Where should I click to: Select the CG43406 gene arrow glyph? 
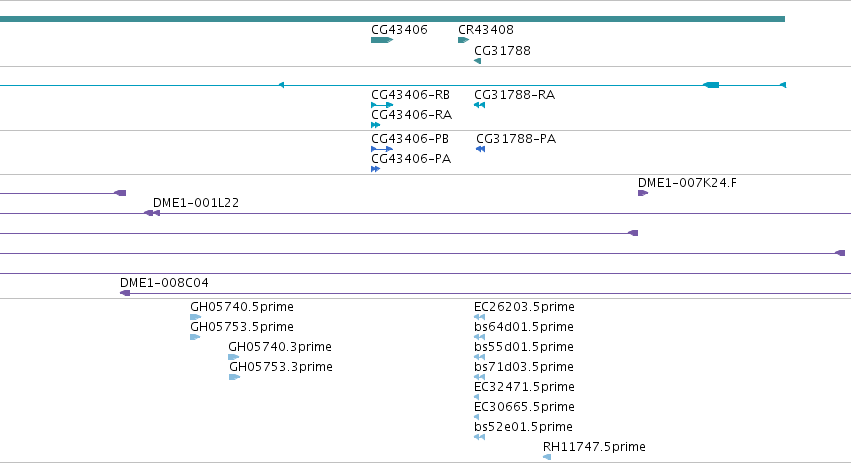(x=382, y=40)
